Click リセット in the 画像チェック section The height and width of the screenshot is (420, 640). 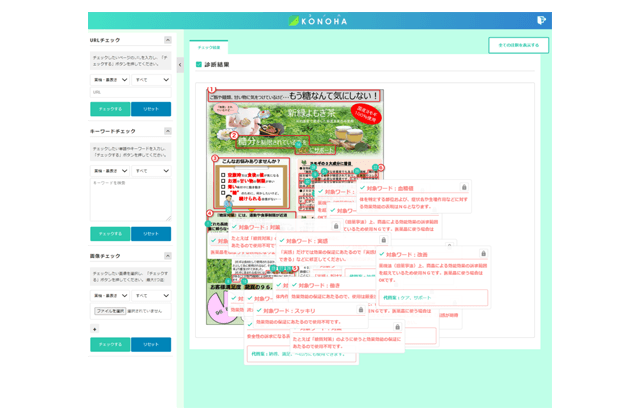coord(151,344)
